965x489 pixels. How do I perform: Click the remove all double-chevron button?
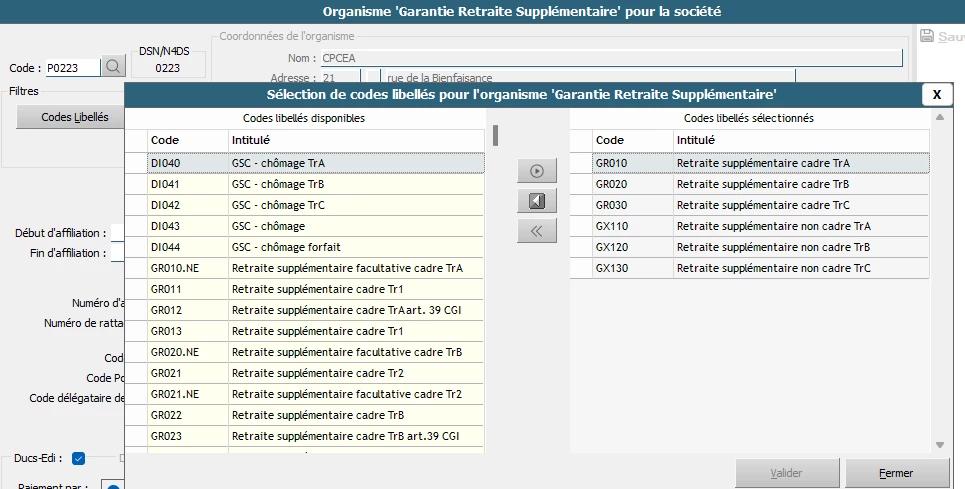[x=537, y=231]
